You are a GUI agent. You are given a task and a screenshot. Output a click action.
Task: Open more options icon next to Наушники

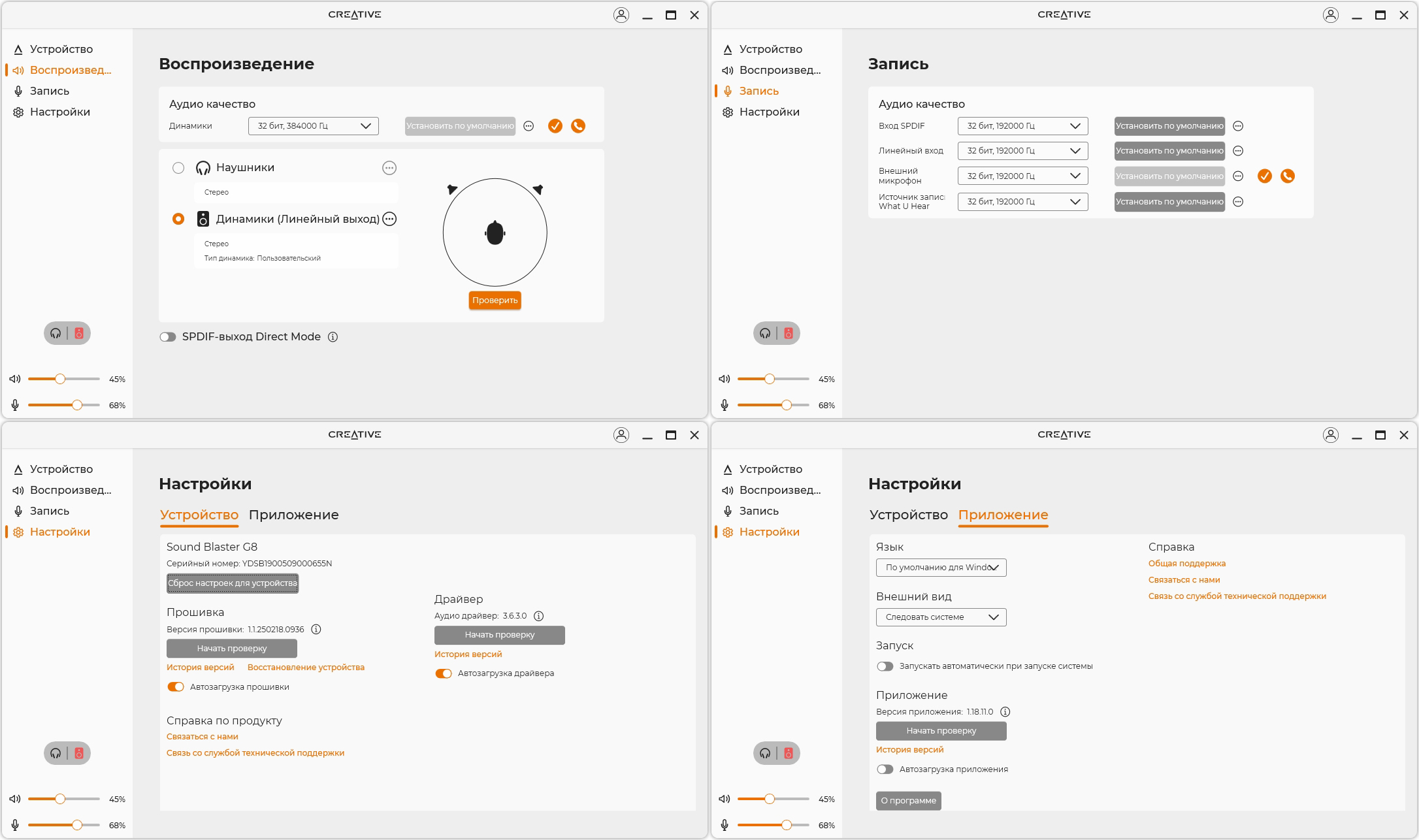(389, 168)
